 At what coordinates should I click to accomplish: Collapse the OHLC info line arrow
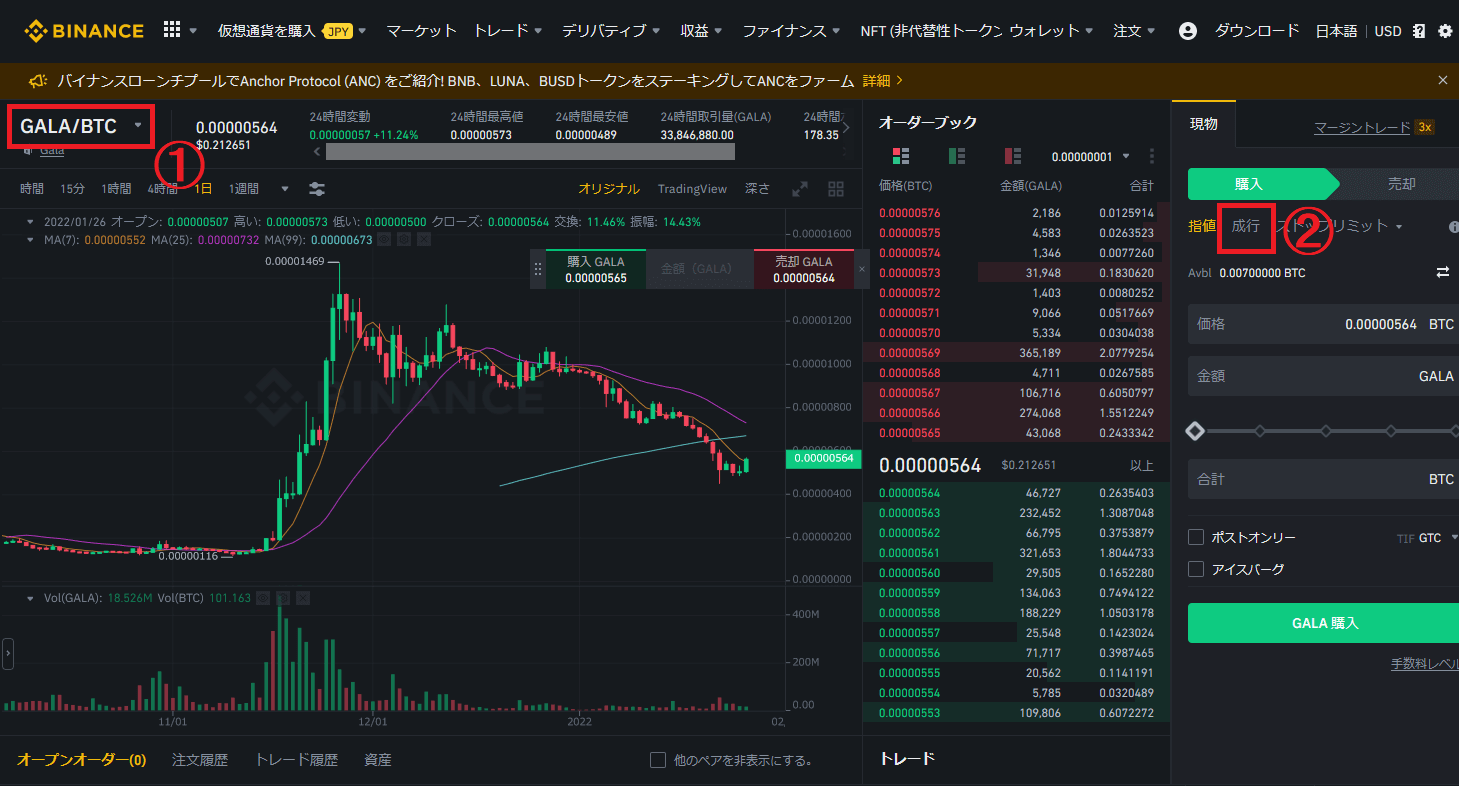pos(30,222)
